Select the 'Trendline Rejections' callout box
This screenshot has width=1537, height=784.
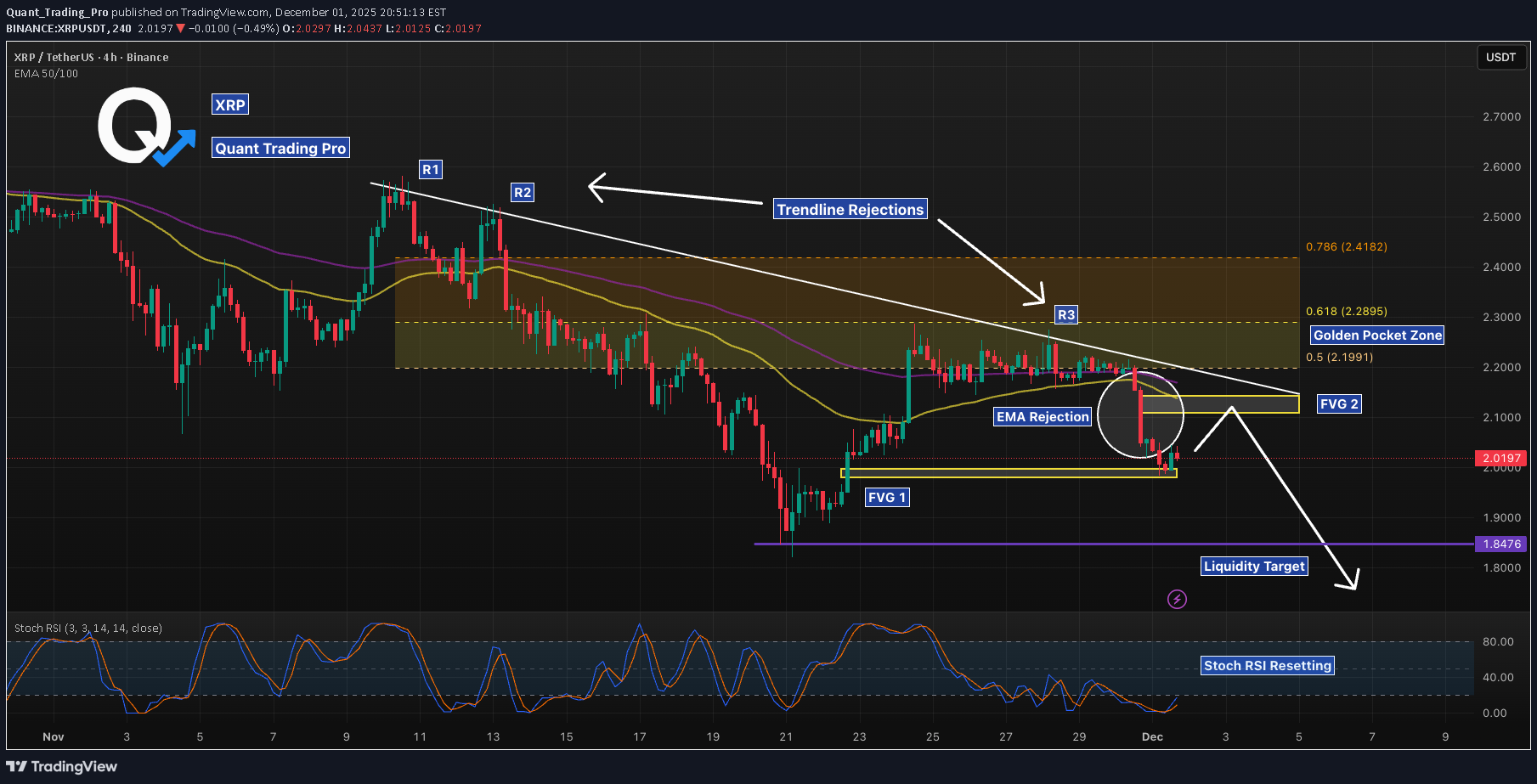coord(850,209)
